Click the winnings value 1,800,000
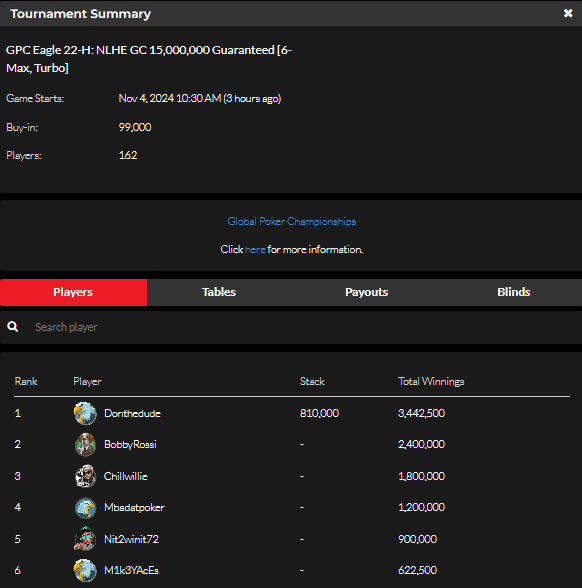The height and width of the screenshot is (588, 582). (421, 476)
